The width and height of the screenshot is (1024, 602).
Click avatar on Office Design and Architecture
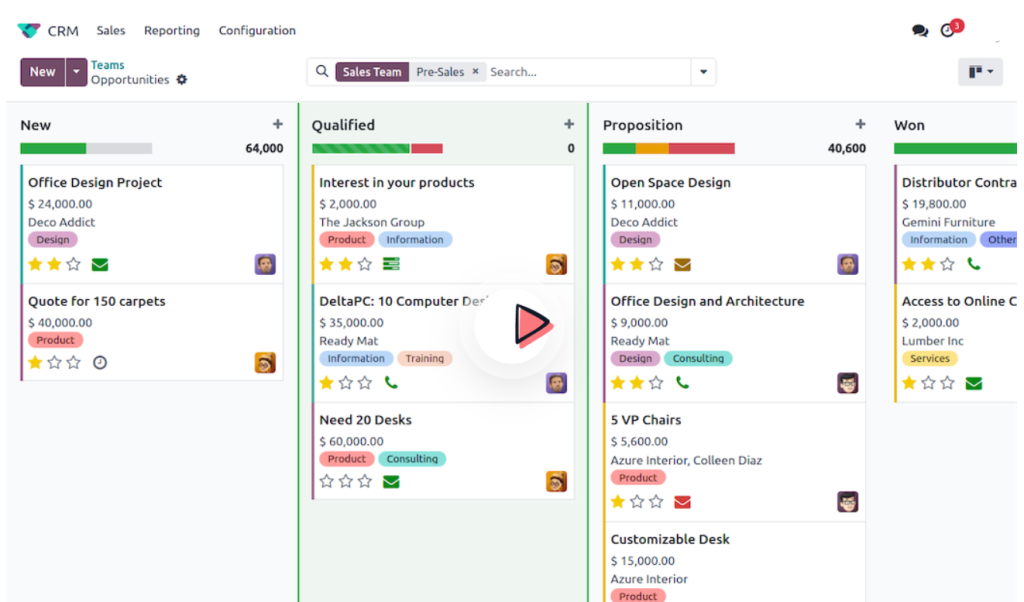tap(848, 383)
